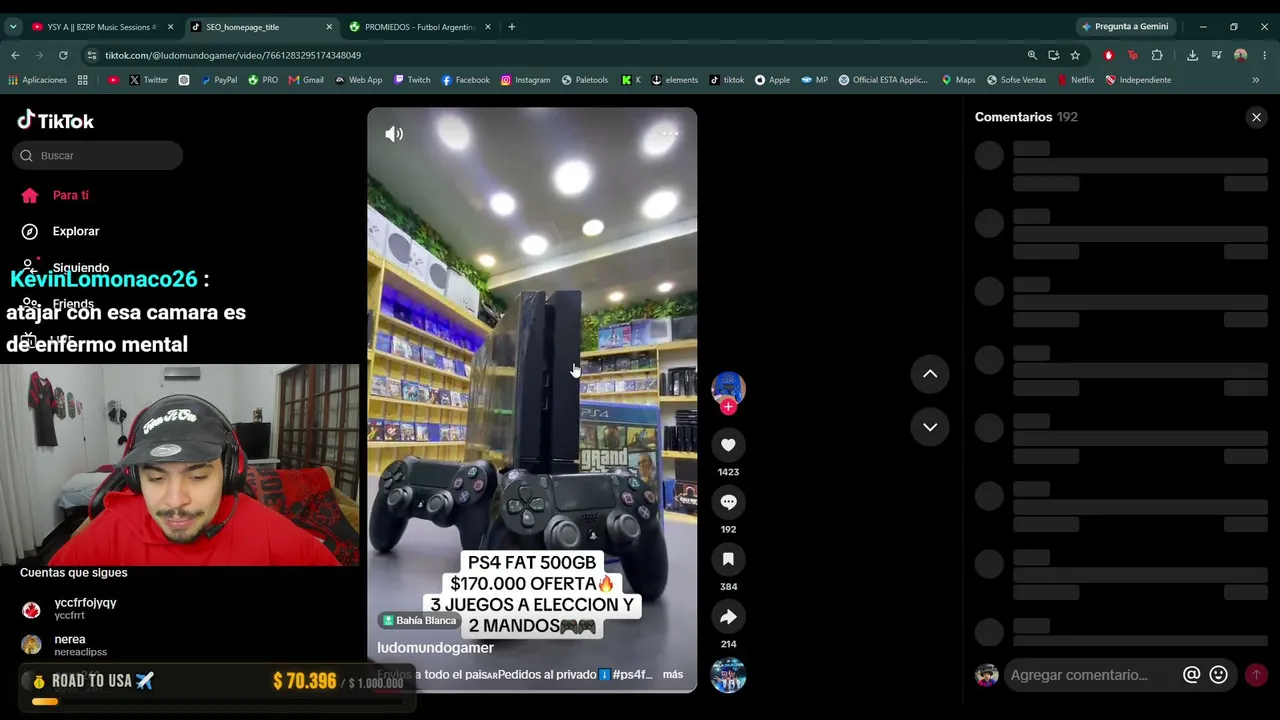Open the tab search dropdown
Image resolution: width=1280 pixels, height=720 pixels.
[12, 27]
